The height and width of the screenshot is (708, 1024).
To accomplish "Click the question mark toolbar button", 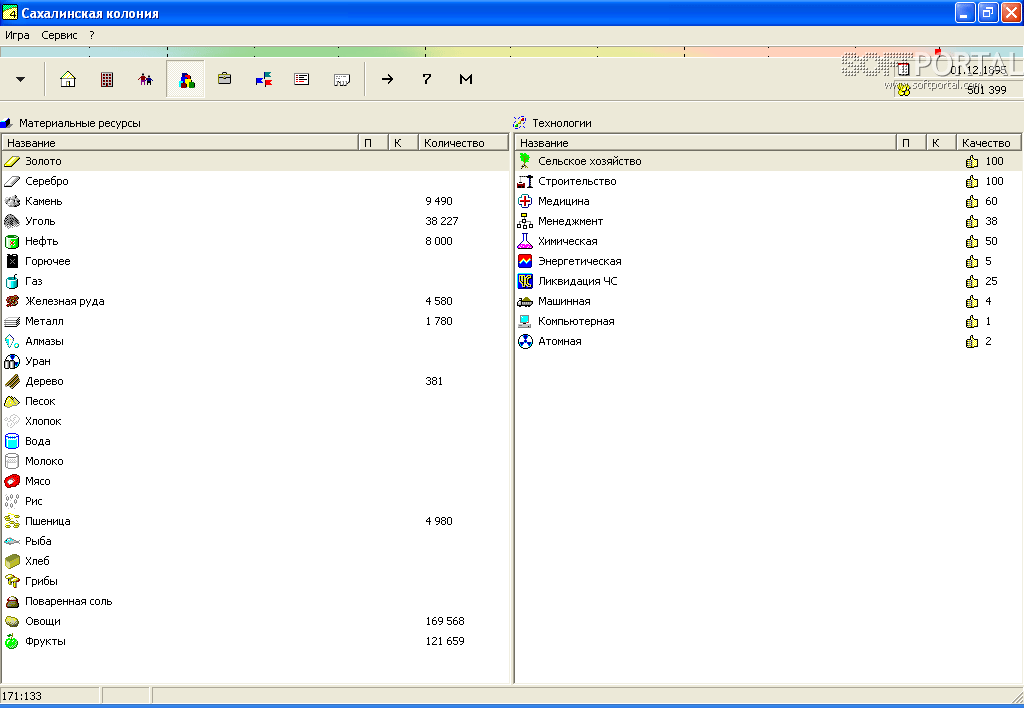I will point(427,79).
